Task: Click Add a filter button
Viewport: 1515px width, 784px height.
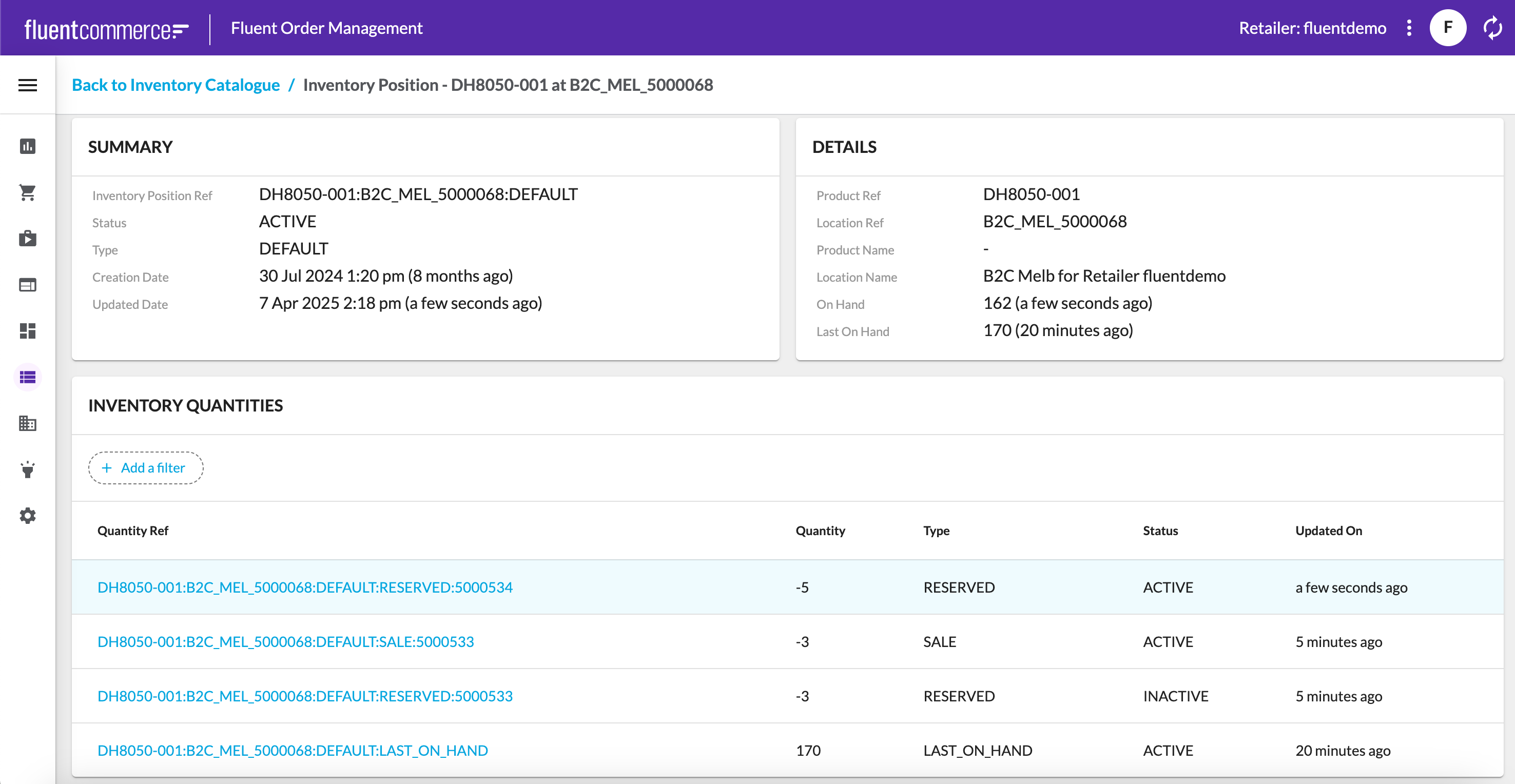Action: (145, 467)
